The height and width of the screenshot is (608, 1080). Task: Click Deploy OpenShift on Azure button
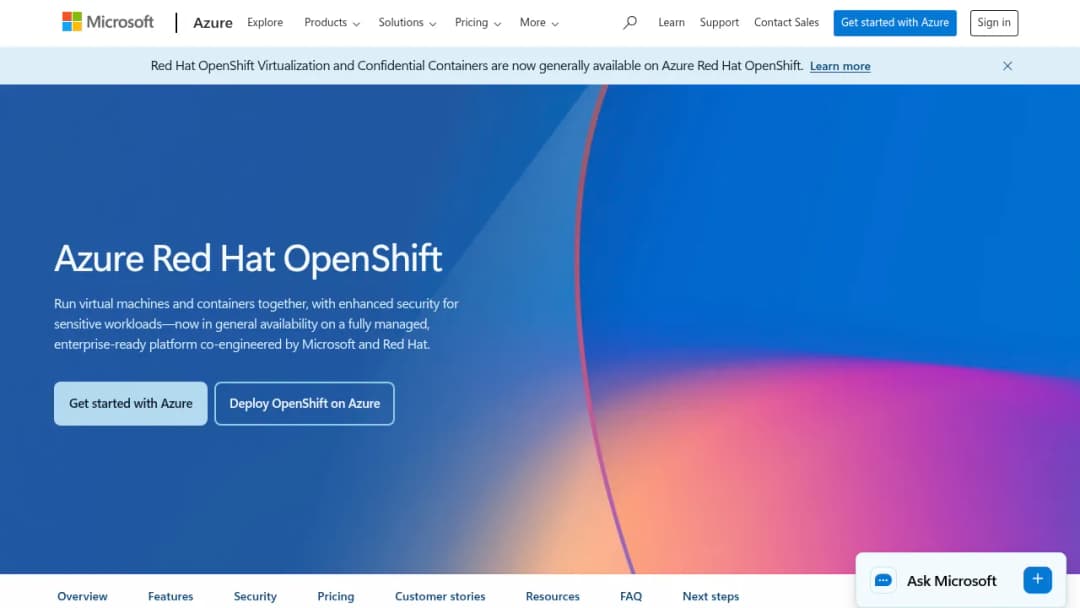click(x=304, y=403)
